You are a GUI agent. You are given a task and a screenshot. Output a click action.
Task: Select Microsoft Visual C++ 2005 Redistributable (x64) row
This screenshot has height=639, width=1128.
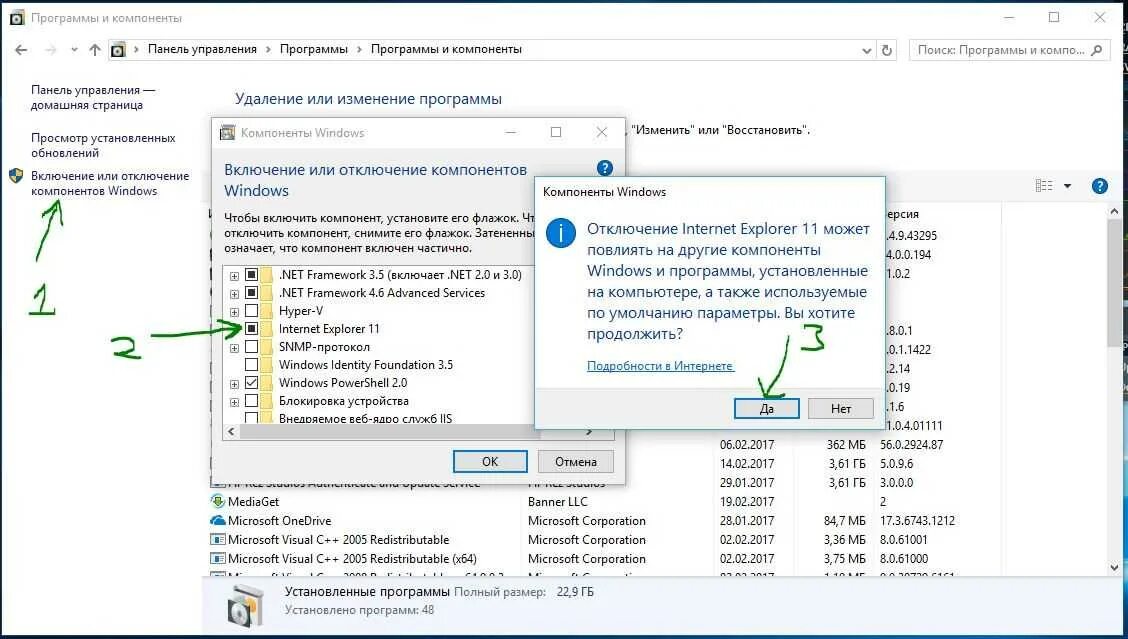(x=604, y=558)
